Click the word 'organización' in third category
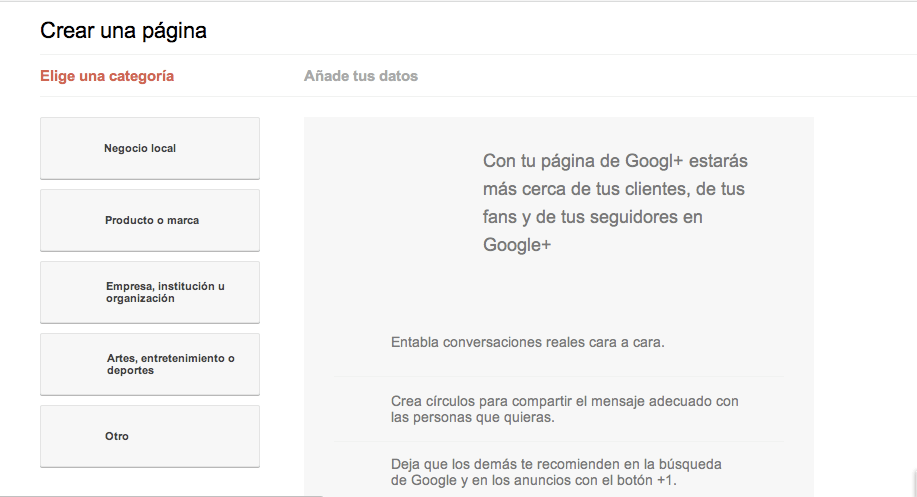 (141, 298)
